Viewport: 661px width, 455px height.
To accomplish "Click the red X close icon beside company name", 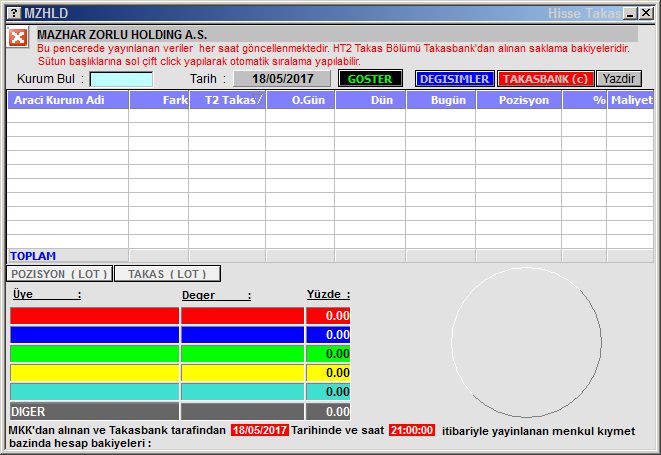I will (18, 38).
